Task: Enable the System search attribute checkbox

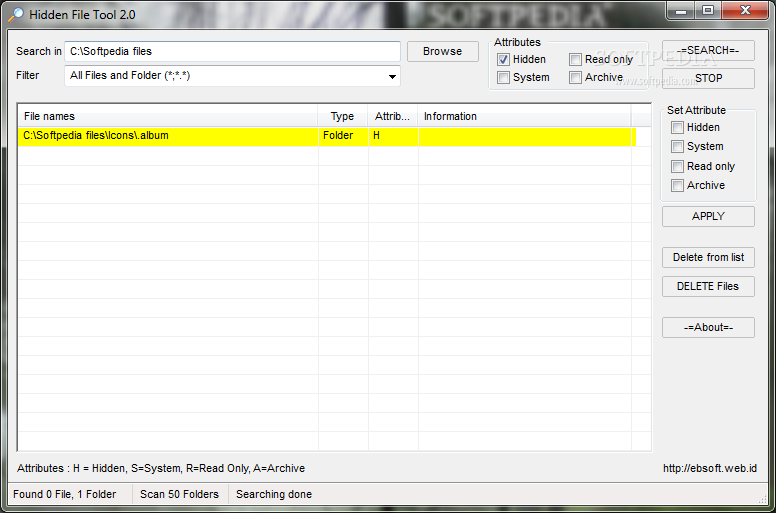Action: click(503, 78)
